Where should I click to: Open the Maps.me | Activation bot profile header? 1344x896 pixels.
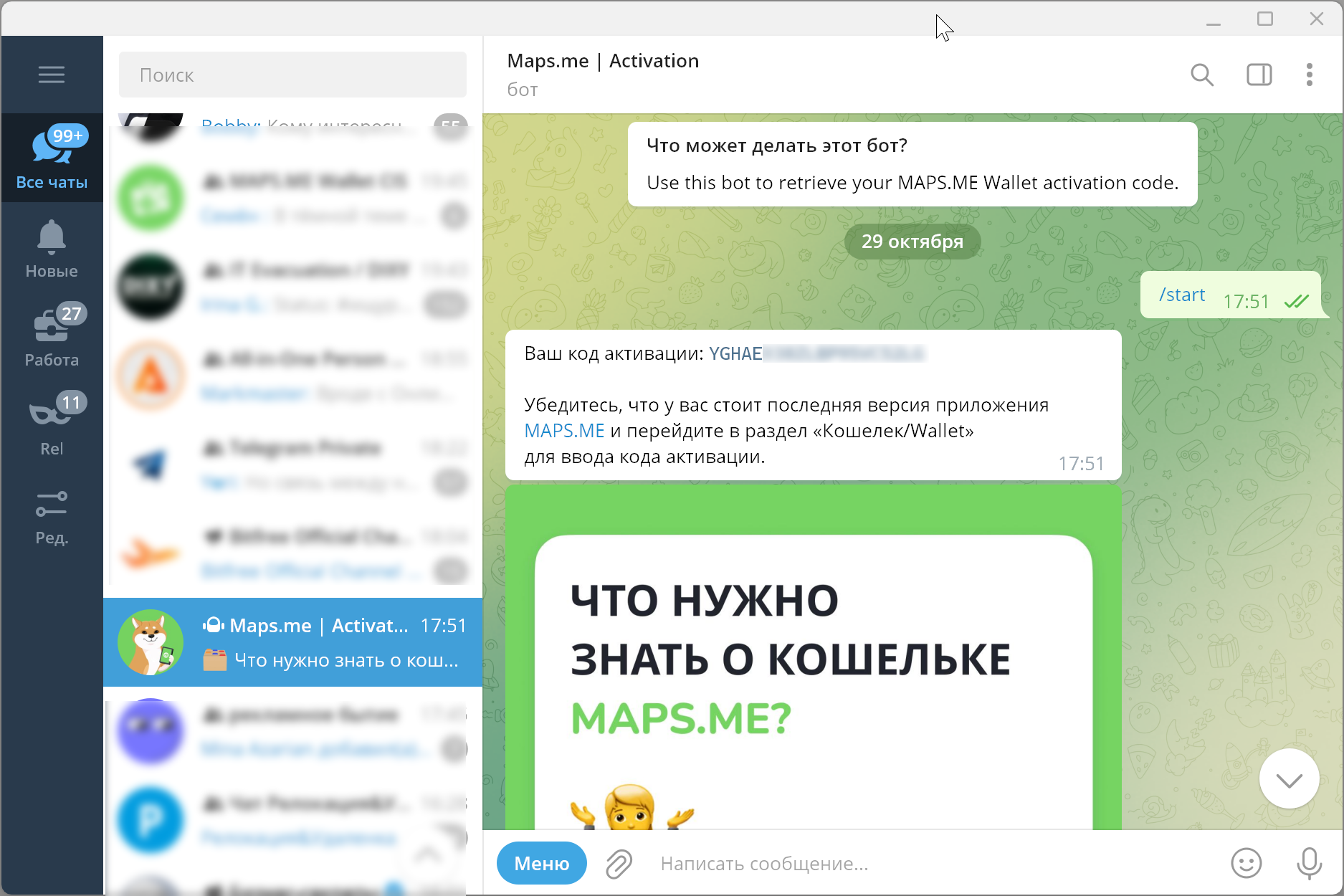[x=603, y=75]
